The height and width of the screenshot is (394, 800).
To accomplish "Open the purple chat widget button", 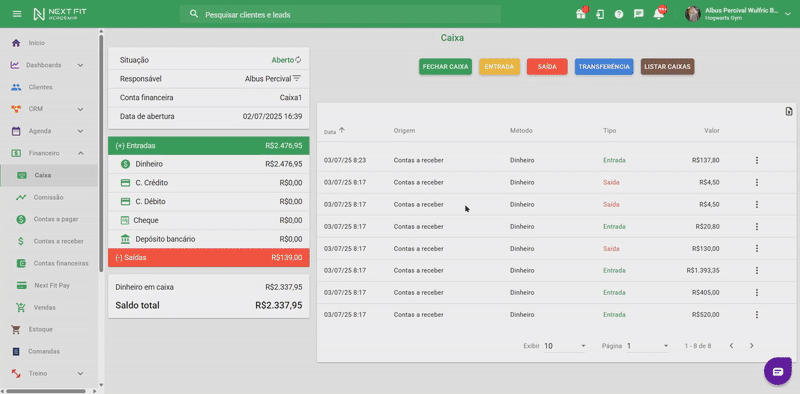I will (778, 371).
